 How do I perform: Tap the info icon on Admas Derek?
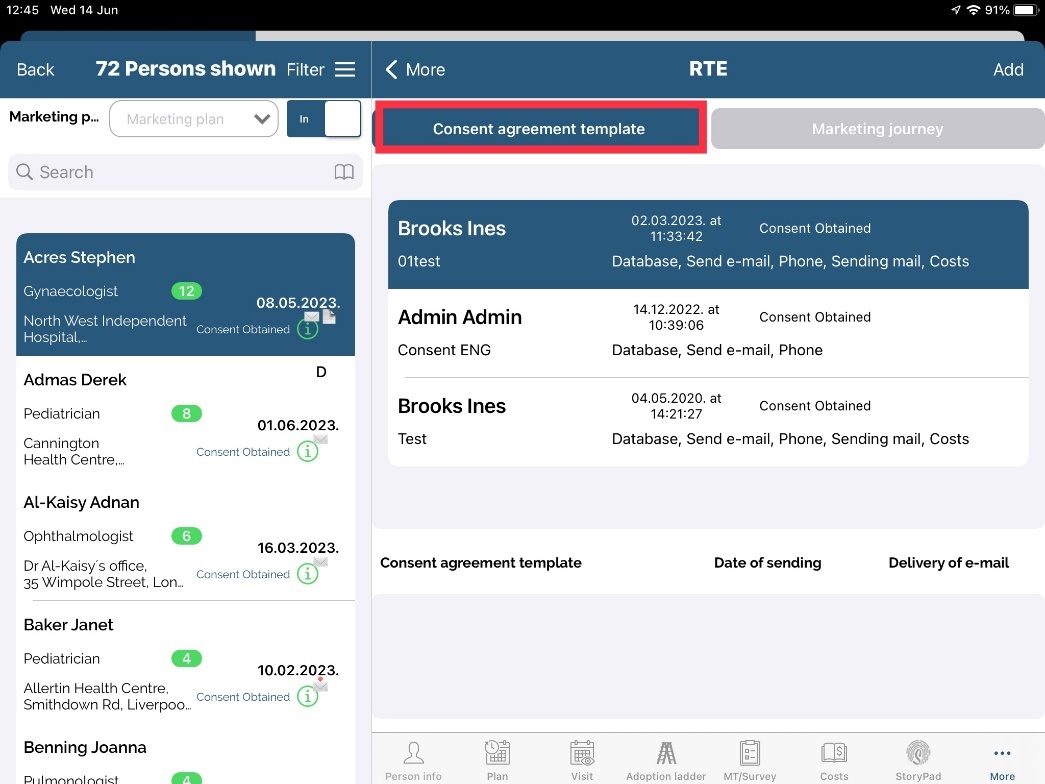pyautogui.click(x=308, y=452)
